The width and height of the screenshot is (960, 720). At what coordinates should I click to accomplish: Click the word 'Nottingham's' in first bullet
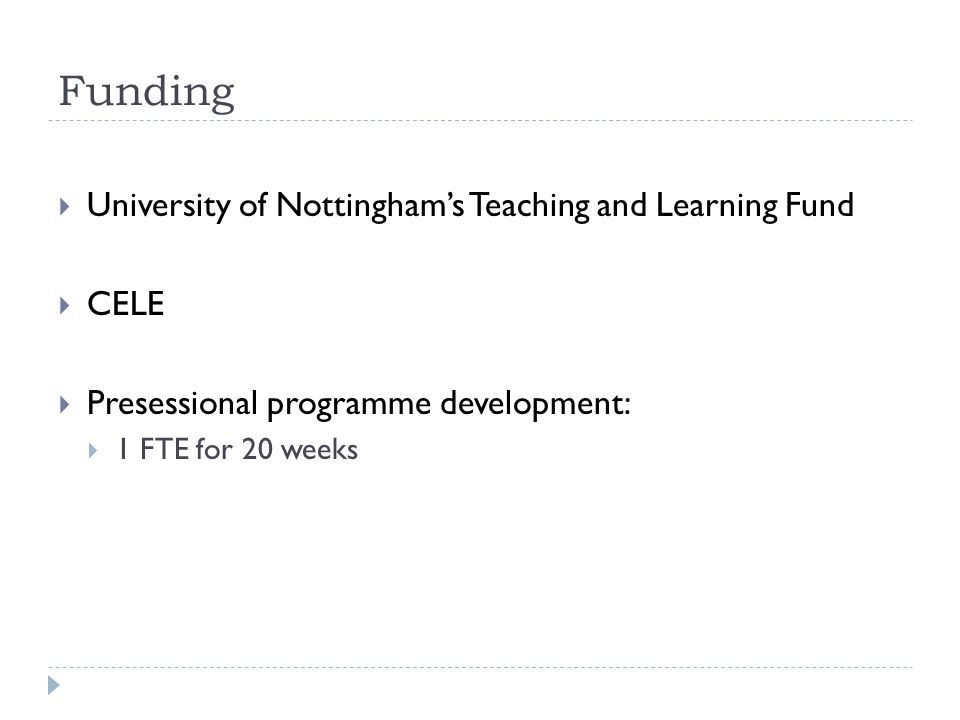(x=370, y=206)
